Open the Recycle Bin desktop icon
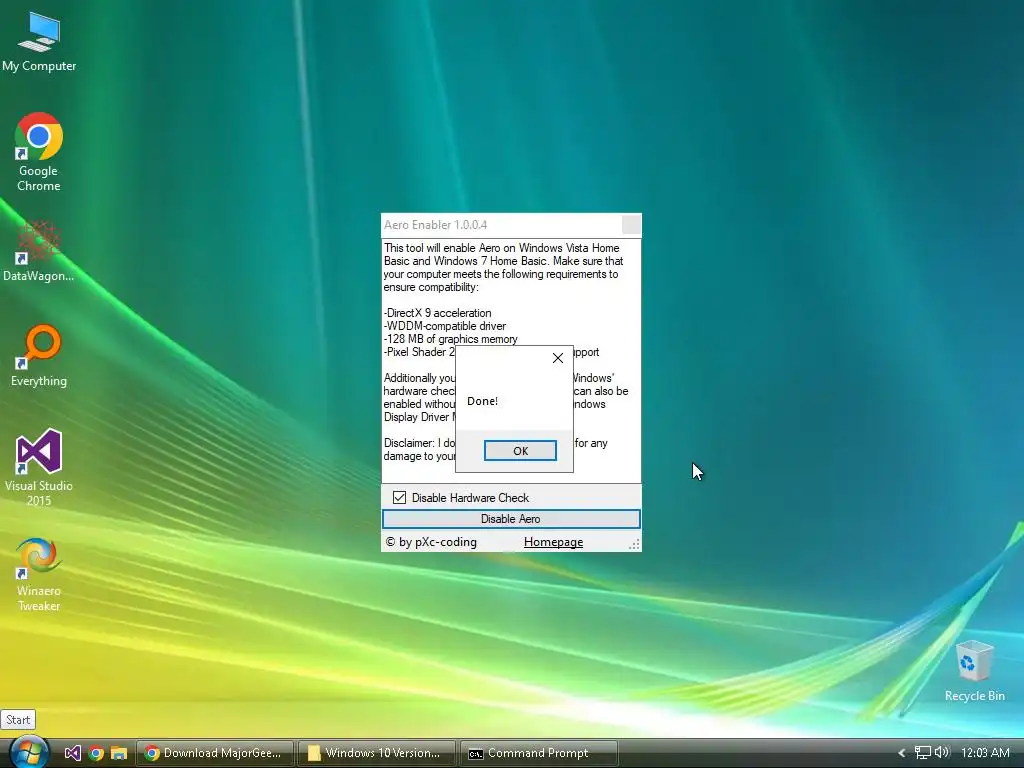The width and height of the screenshot is (1024, 768). click(x=974, y=671)
